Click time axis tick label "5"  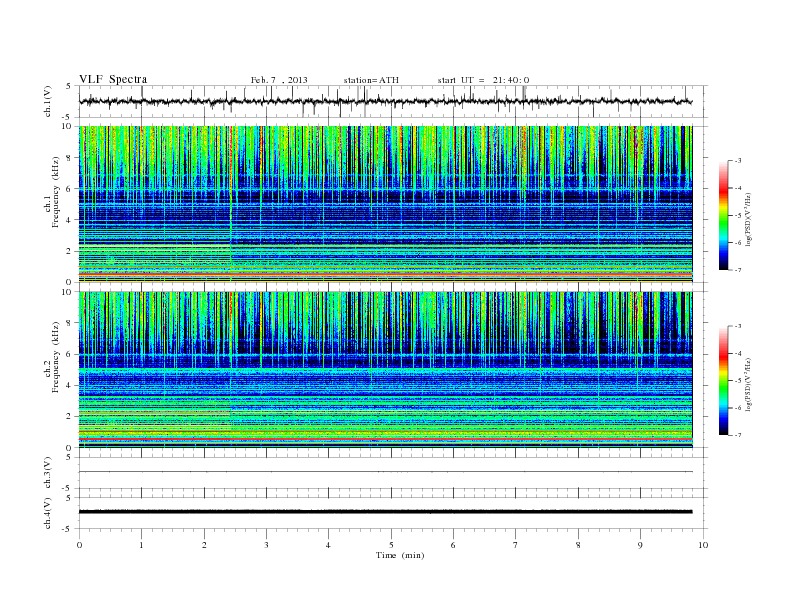(391, 545)
